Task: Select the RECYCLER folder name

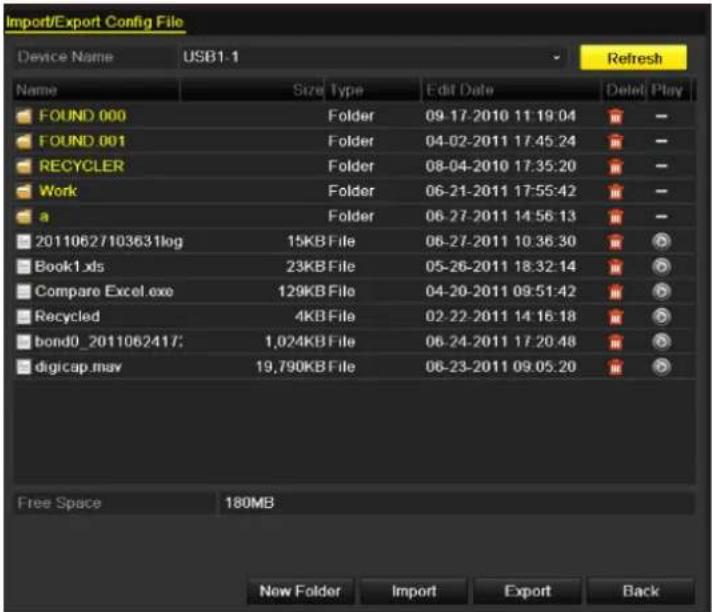Action: pyautogui.click(x=81, y=166)
